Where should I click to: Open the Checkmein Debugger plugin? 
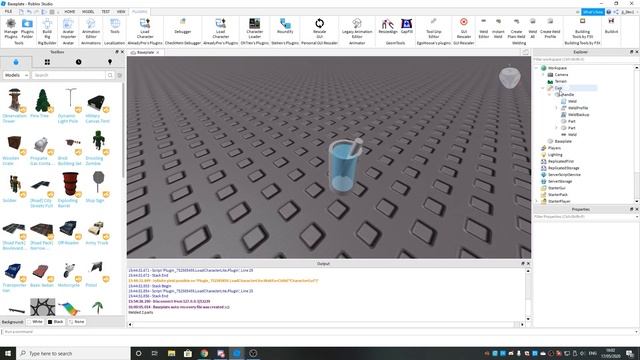pos(182,26)
